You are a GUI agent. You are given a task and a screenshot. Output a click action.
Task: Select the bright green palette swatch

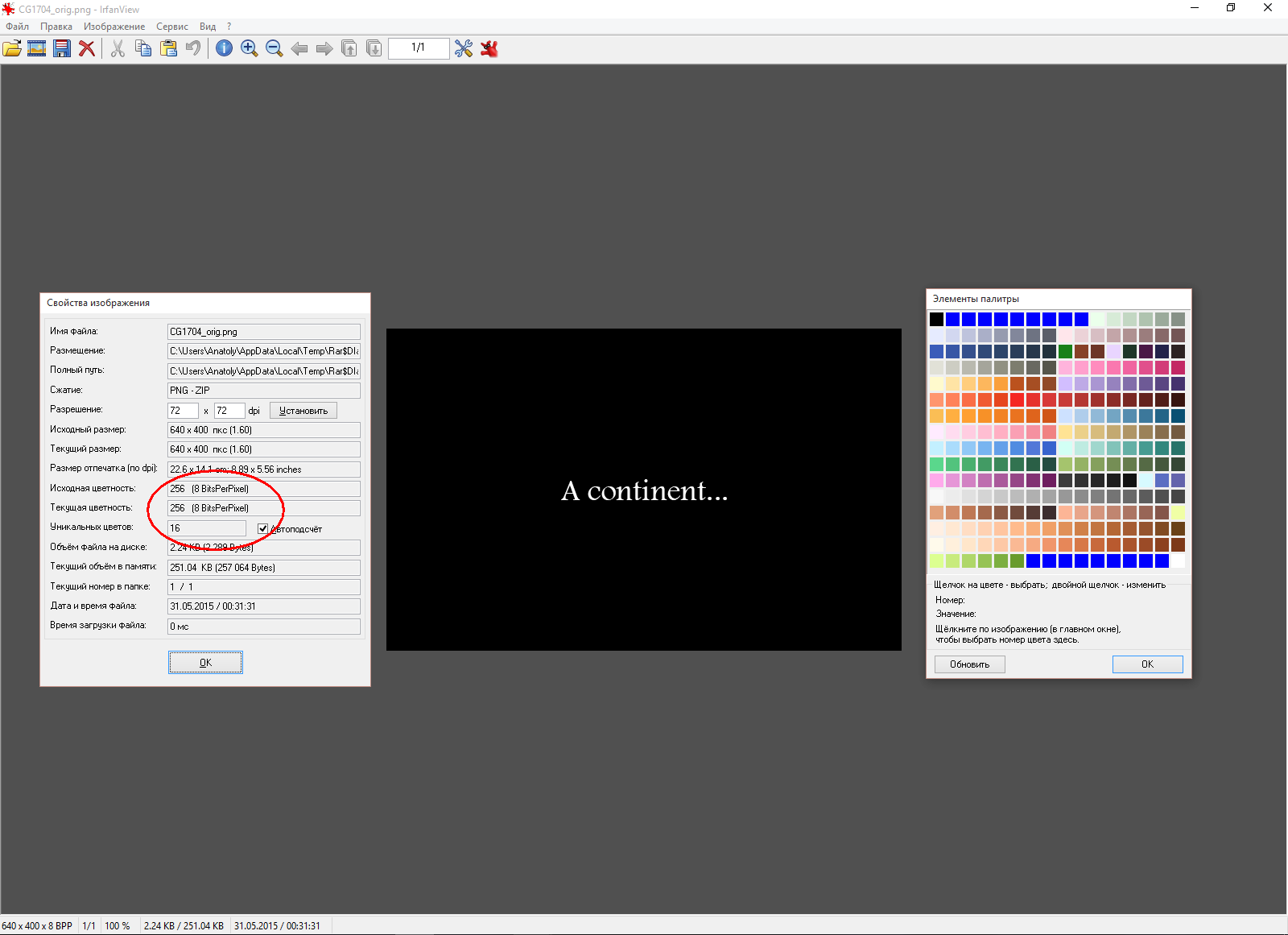click(x=1065, y=351)
